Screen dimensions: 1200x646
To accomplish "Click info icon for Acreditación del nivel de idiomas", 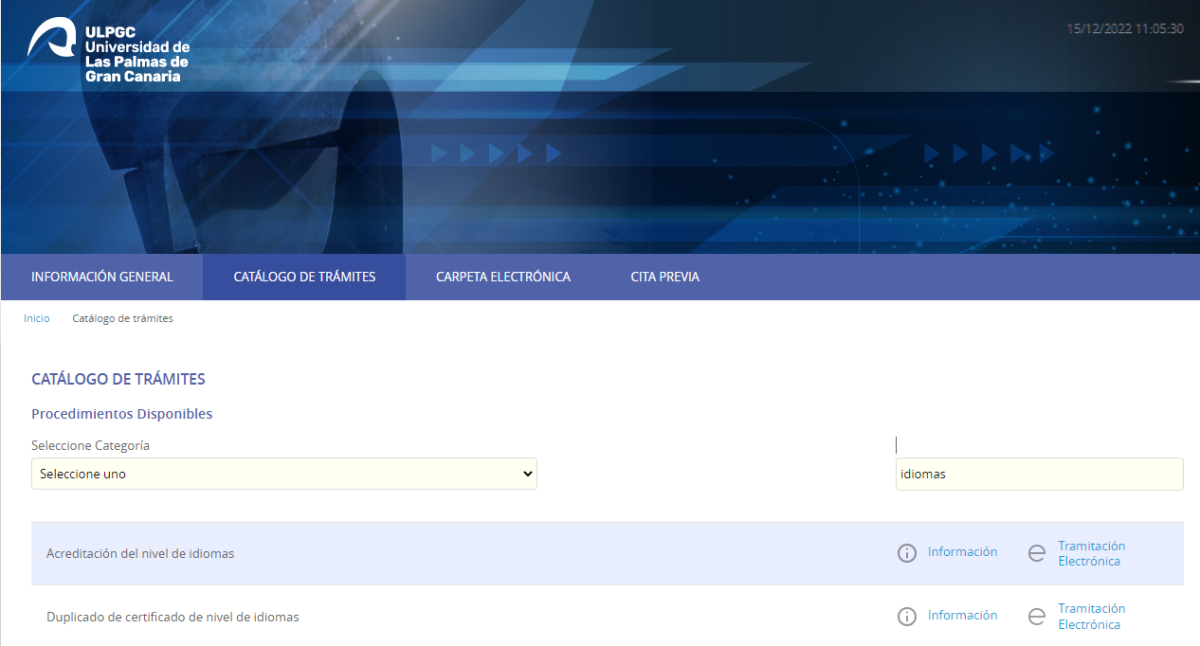I will click(x=907, y=553).
